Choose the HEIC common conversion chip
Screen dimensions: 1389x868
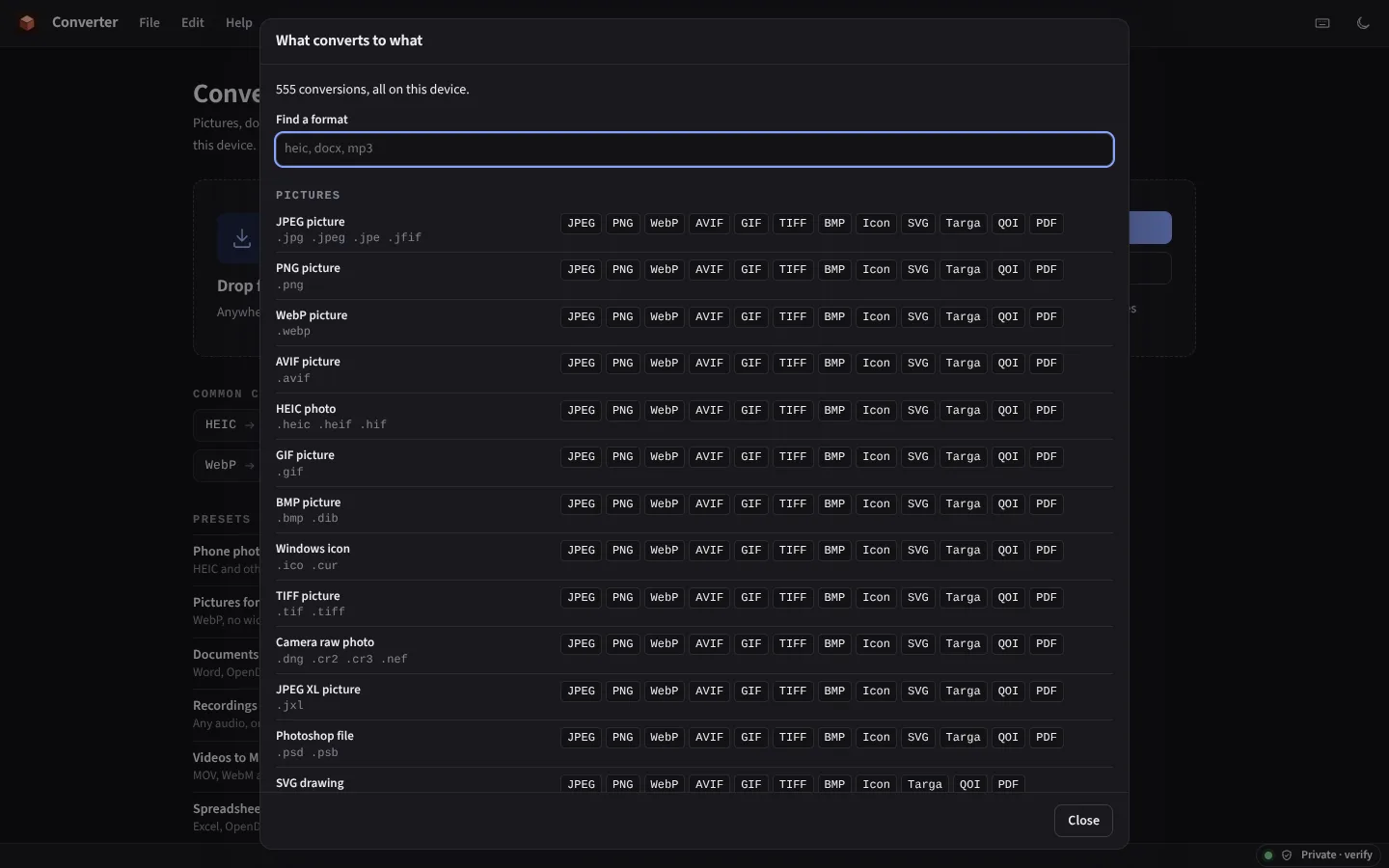click(x=229, y=424)
